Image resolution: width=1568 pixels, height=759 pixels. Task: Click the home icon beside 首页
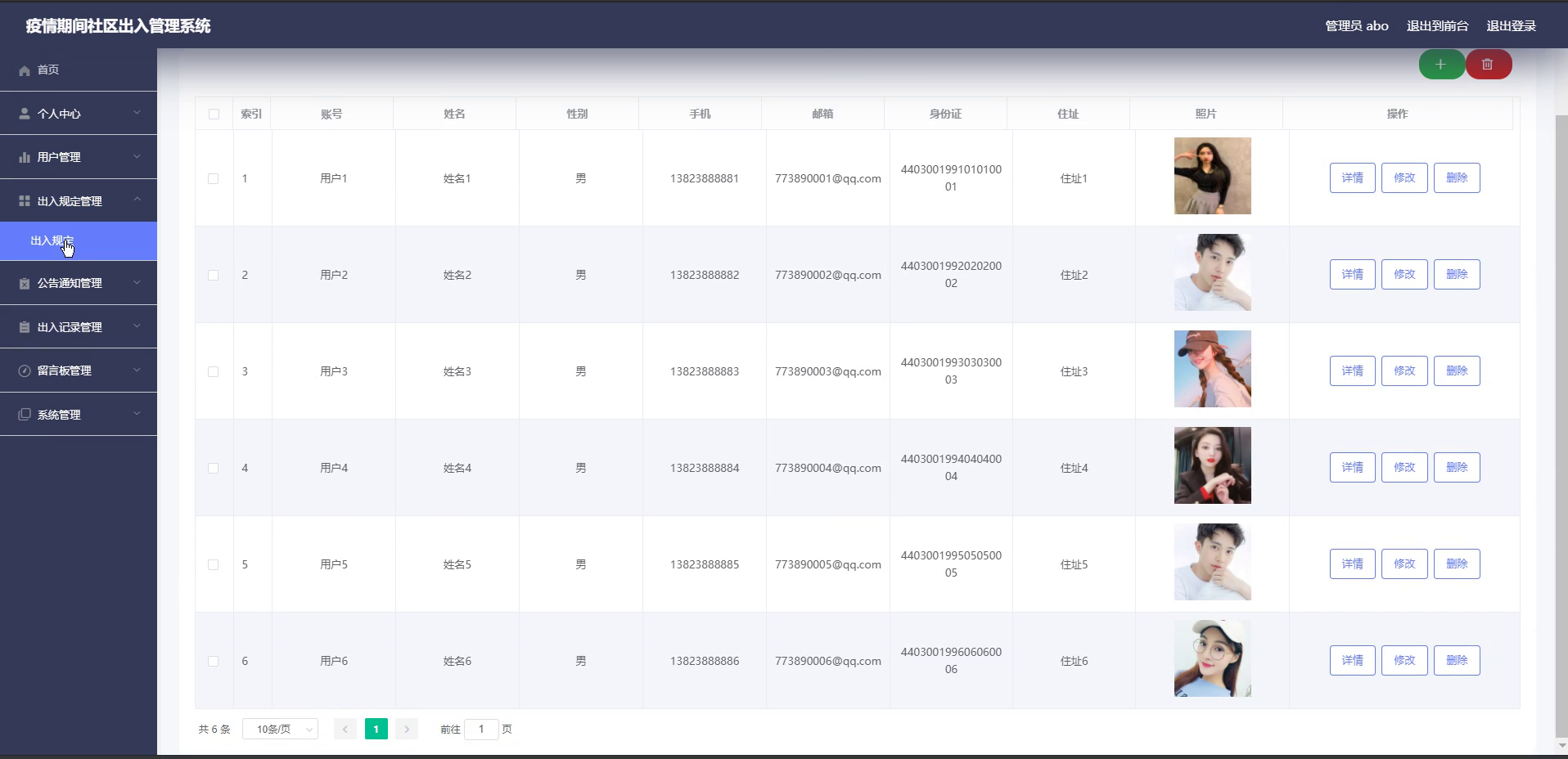pos(25,70)
